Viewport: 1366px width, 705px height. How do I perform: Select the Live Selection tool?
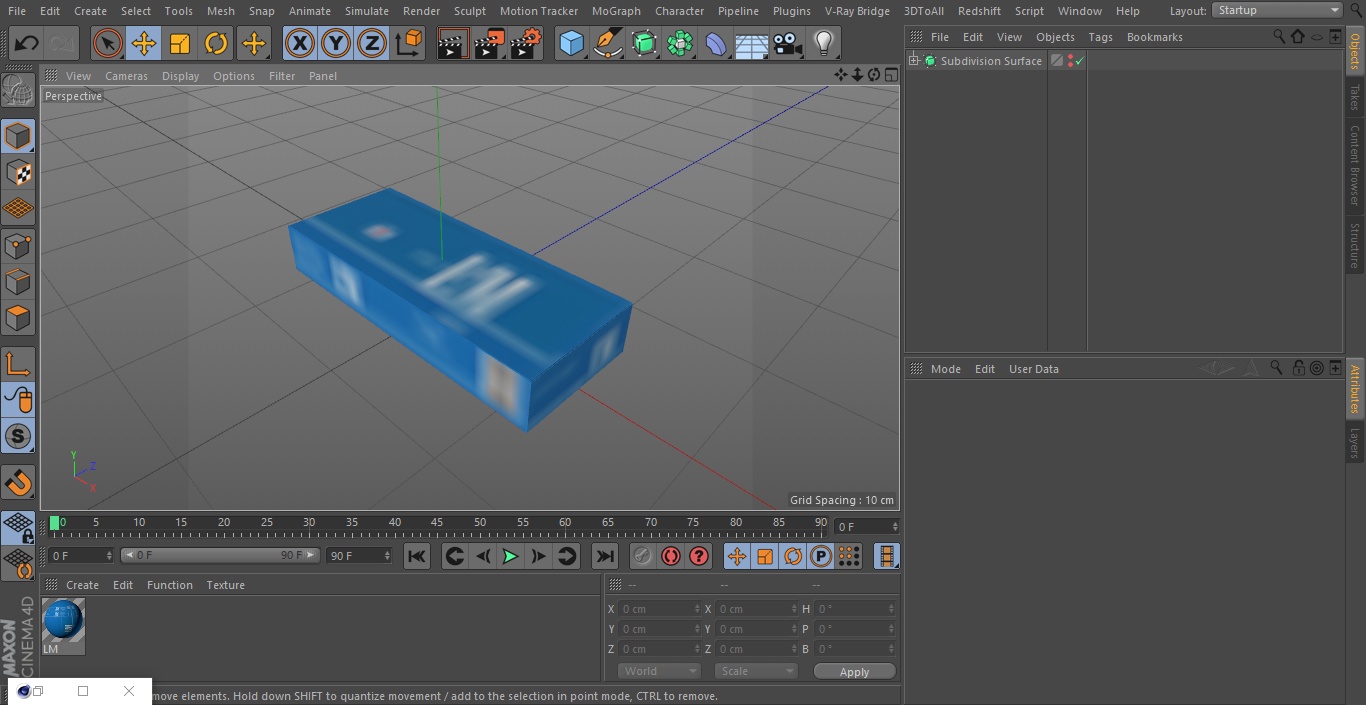(x=108, y=43)
